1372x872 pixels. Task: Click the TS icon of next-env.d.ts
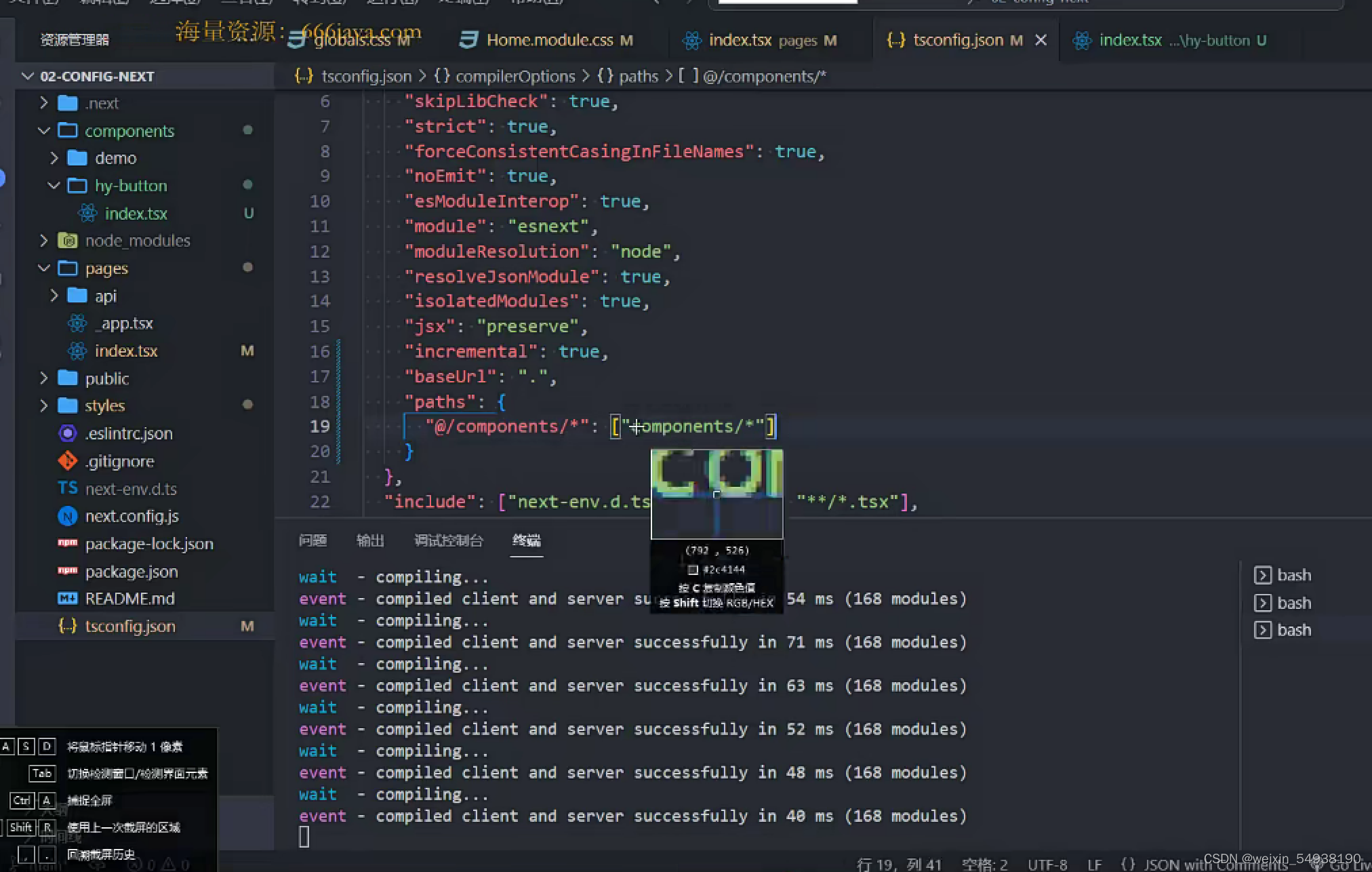(x=68, y=488)
